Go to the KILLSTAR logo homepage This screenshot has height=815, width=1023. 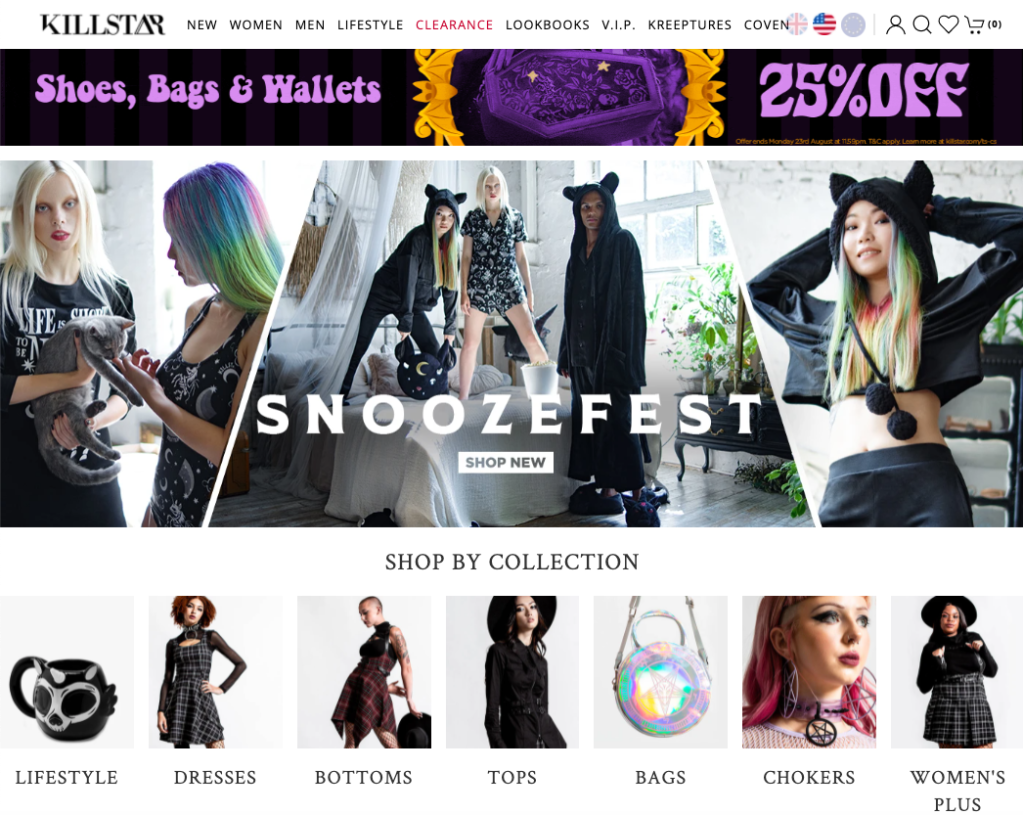click(x=102, y=24)
